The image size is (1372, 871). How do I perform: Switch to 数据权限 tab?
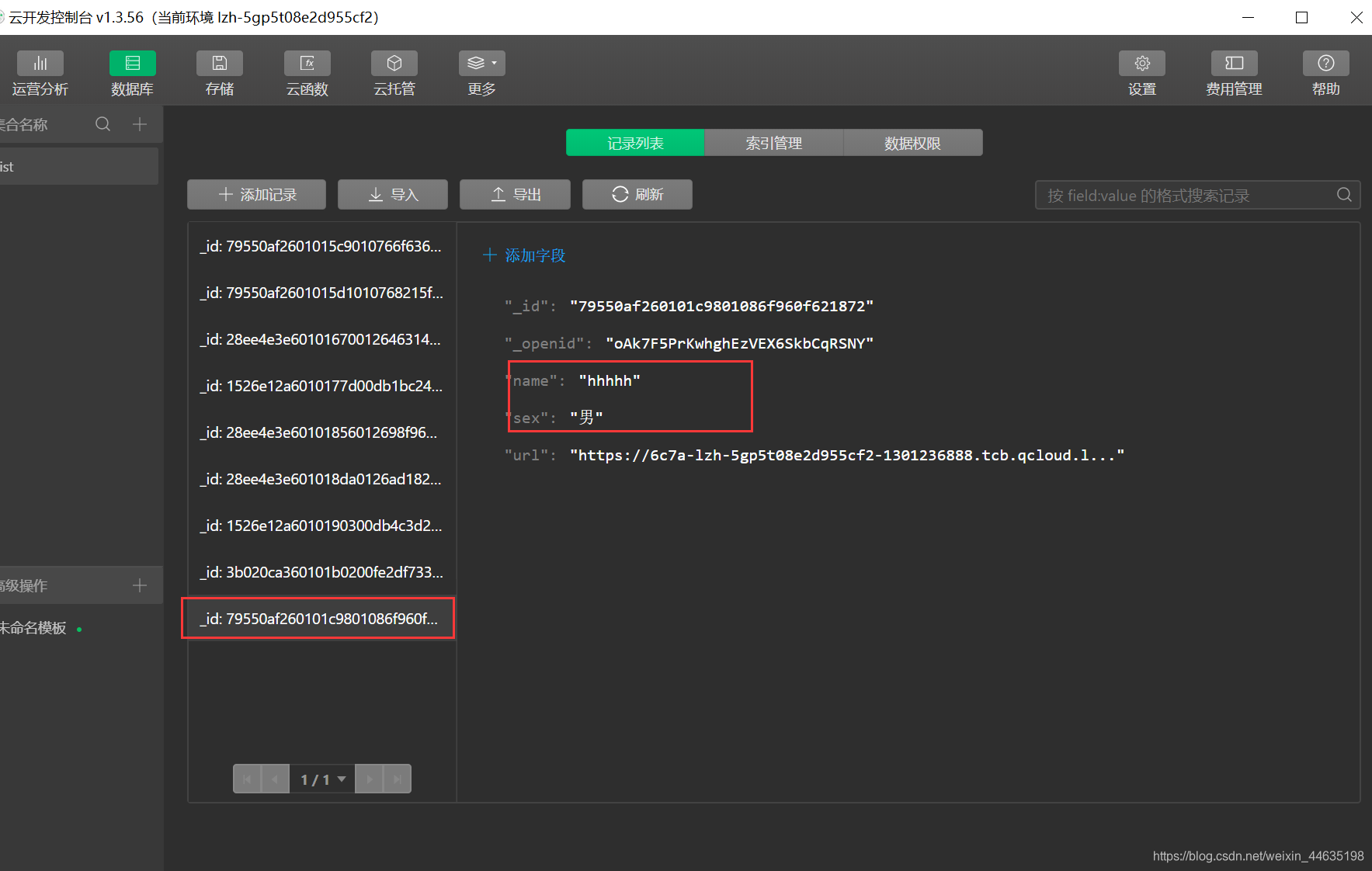[x=913, y=143]
